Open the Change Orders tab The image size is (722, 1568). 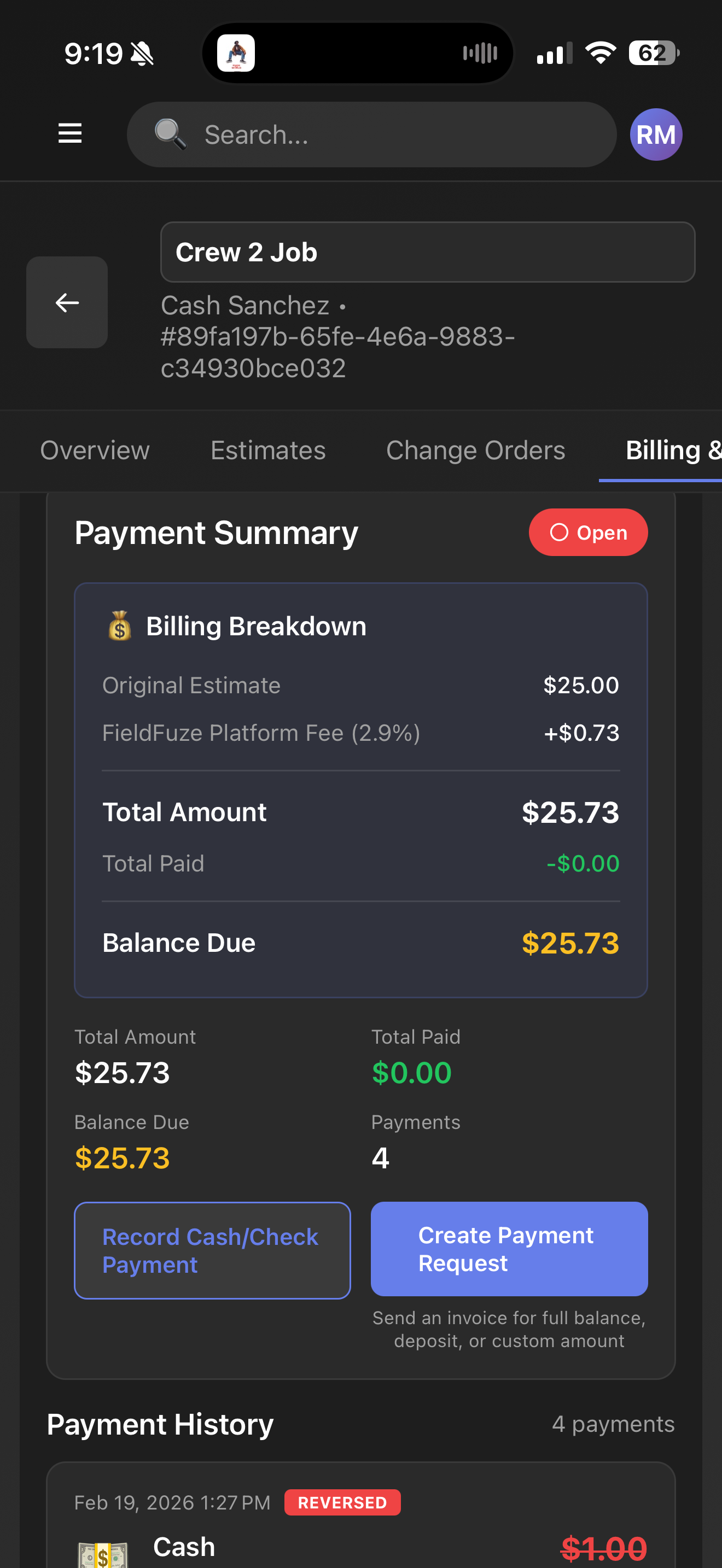pos(475,450)
